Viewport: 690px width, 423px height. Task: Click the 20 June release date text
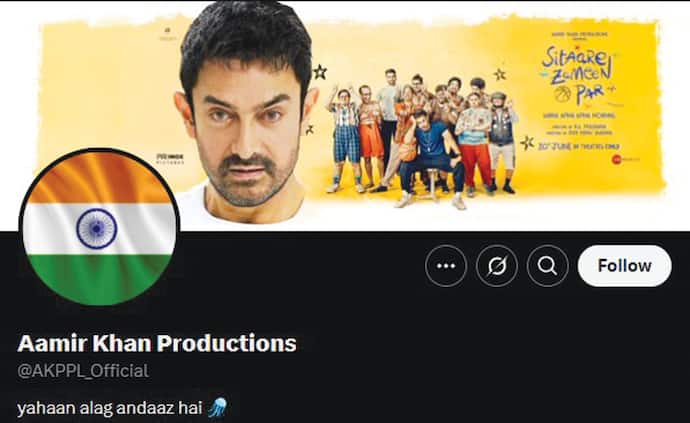(x=578, y=146)
